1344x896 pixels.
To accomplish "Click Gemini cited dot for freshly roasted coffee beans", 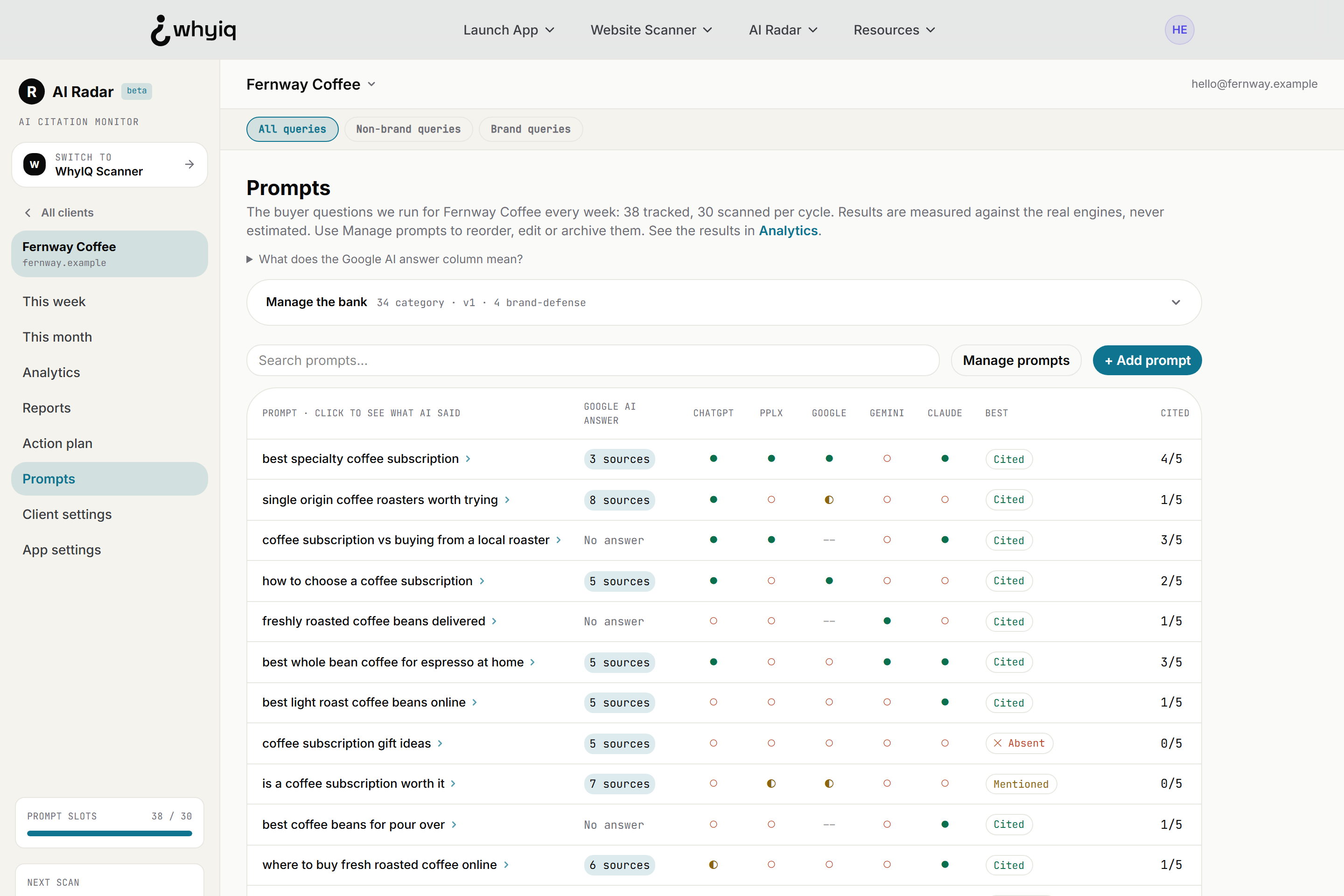I will click(887, 621).
